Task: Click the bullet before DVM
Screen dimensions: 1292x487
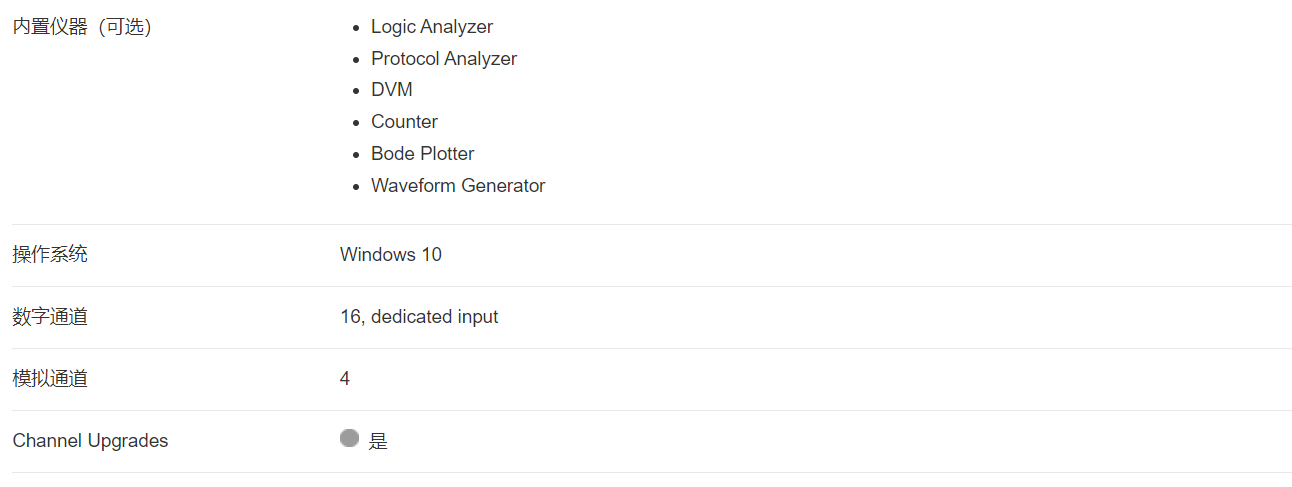Action: tap(357, 91)
